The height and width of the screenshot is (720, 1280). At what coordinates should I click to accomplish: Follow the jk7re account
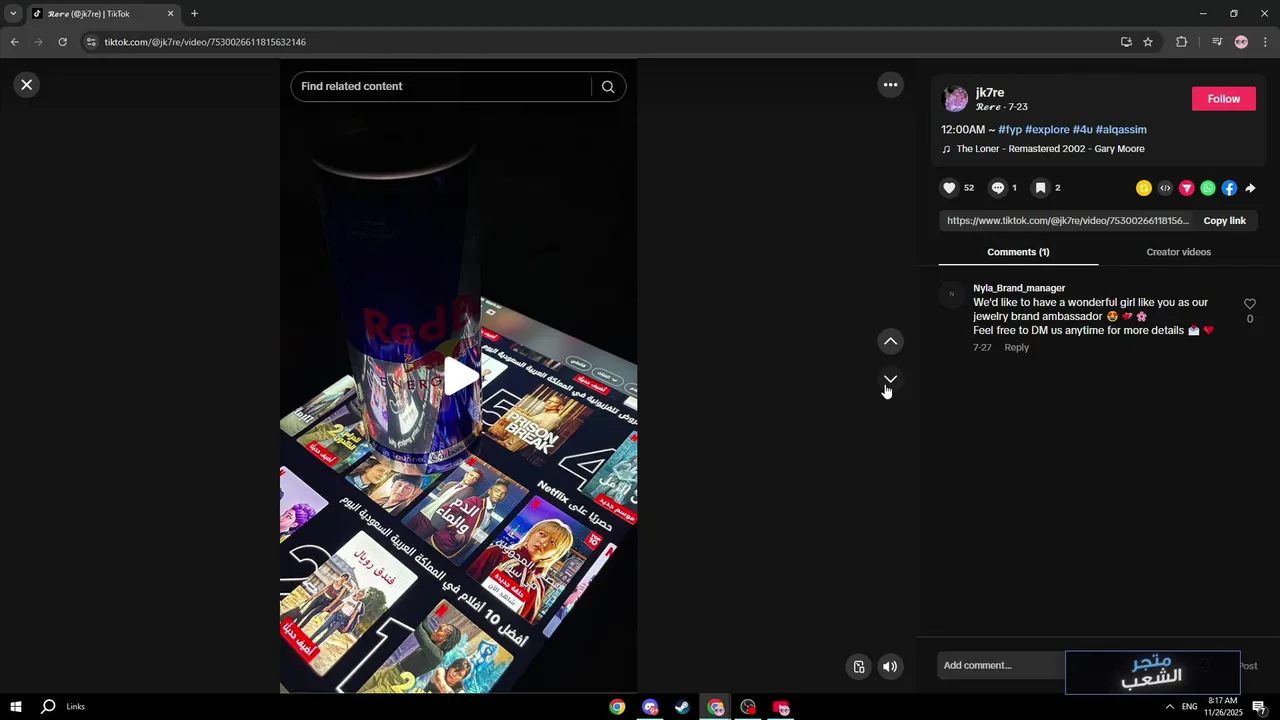pyautogui.click(x=1223, y=99)
